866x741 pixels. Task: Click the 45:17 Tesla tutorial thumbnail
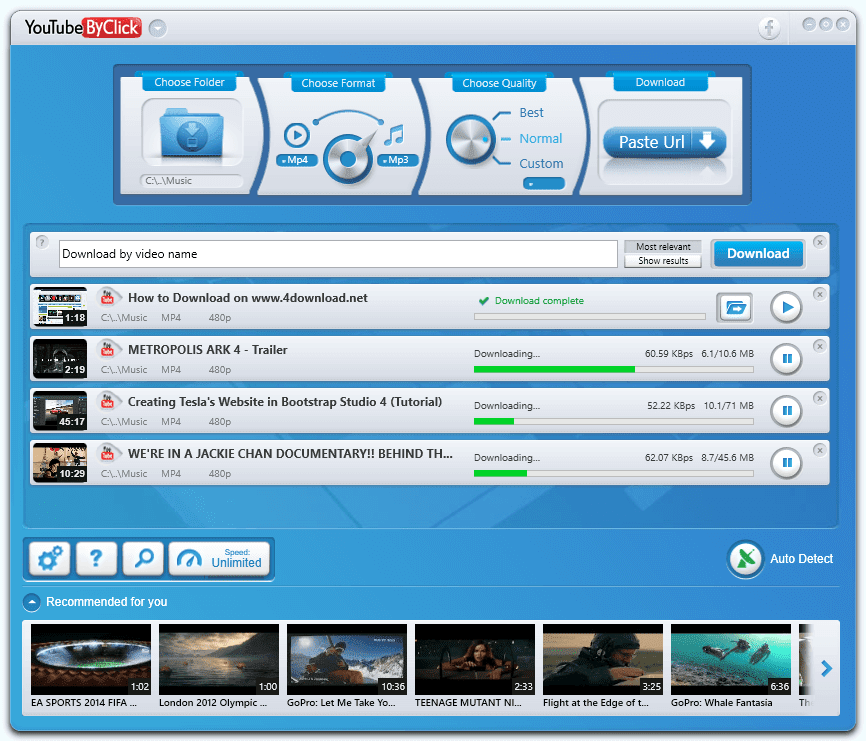[x=60, y=411]
